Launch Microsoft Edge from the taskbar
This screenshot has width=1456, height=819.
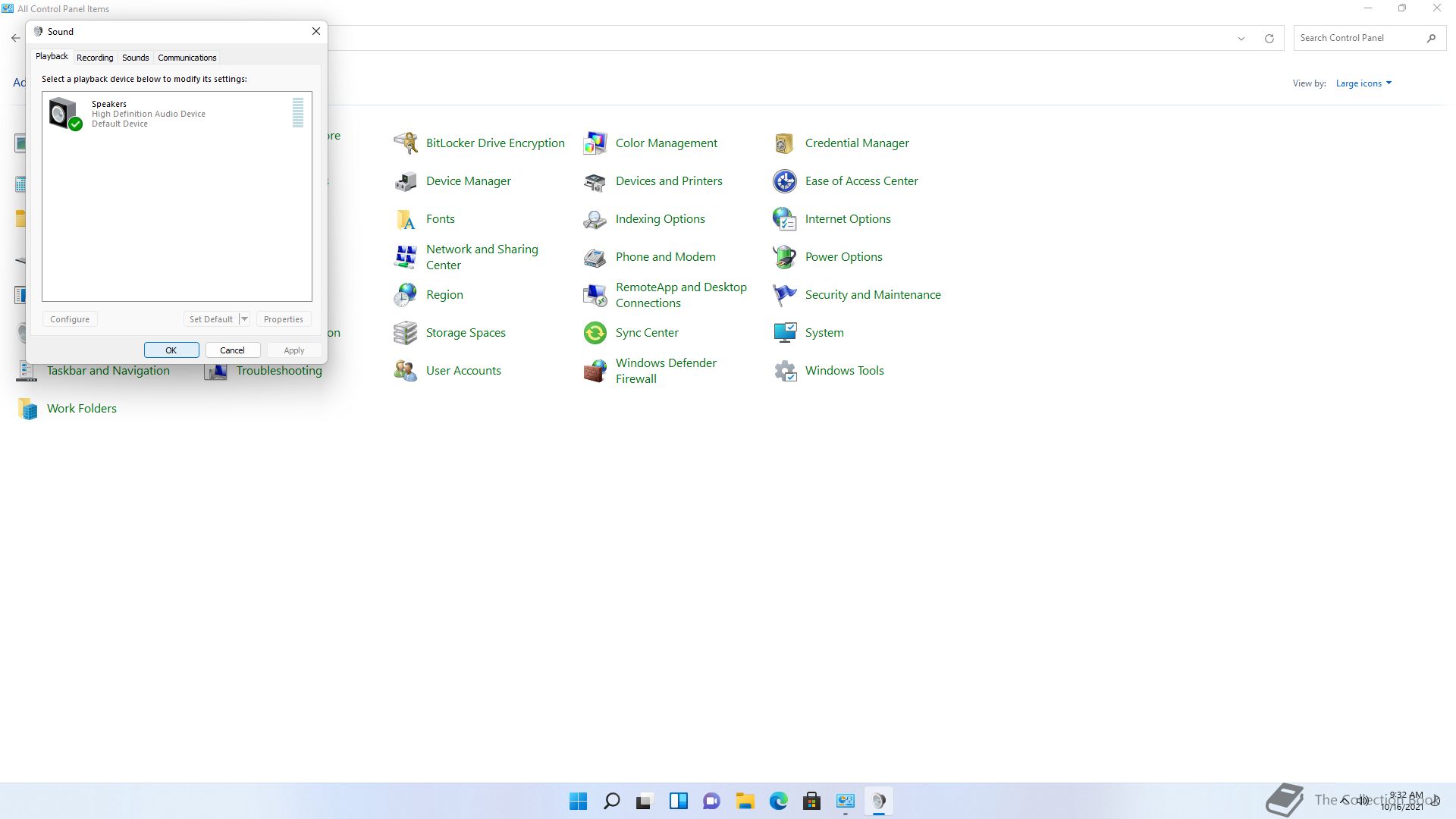click(x=778, y=801)
